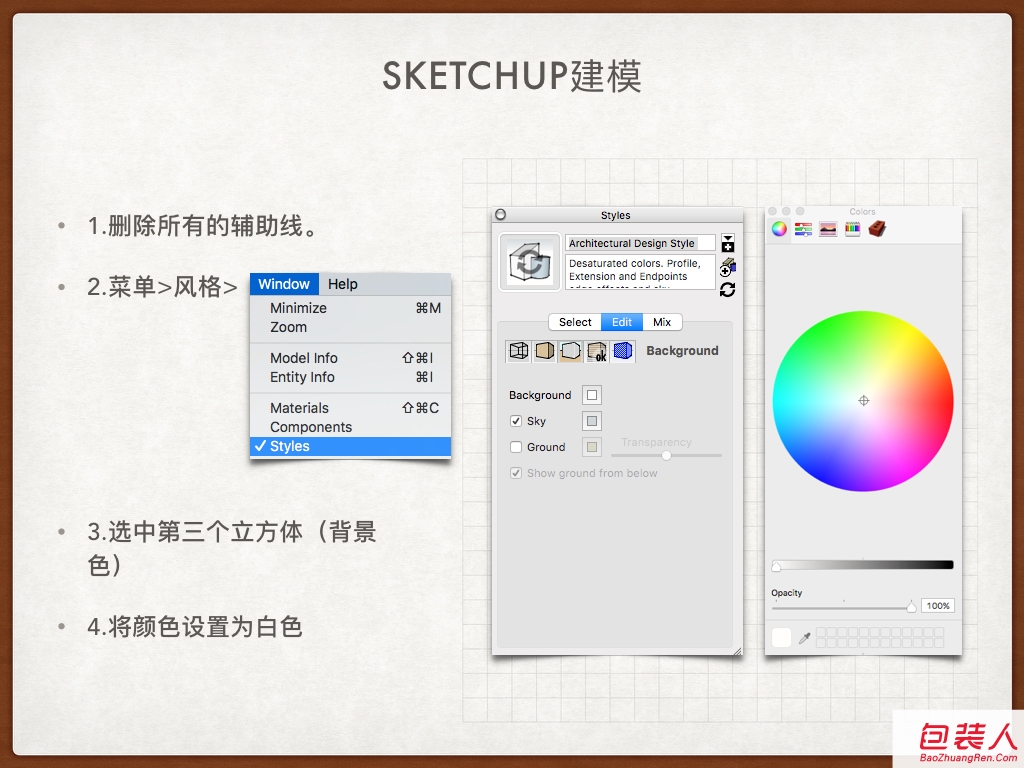Click the eyedropper color picker icon
Screen dimensions: 1024x768
pos(805,638)
